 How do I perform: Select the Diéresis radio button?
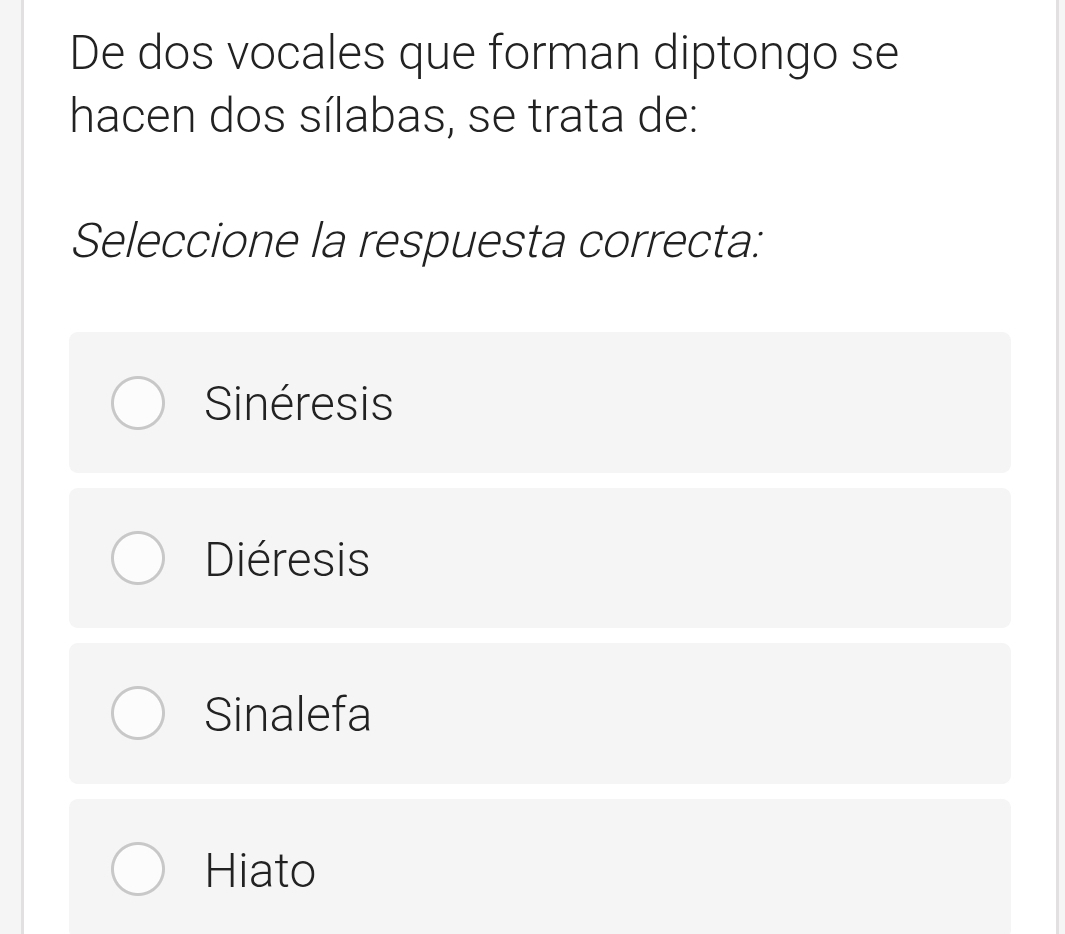coord(137,559)
